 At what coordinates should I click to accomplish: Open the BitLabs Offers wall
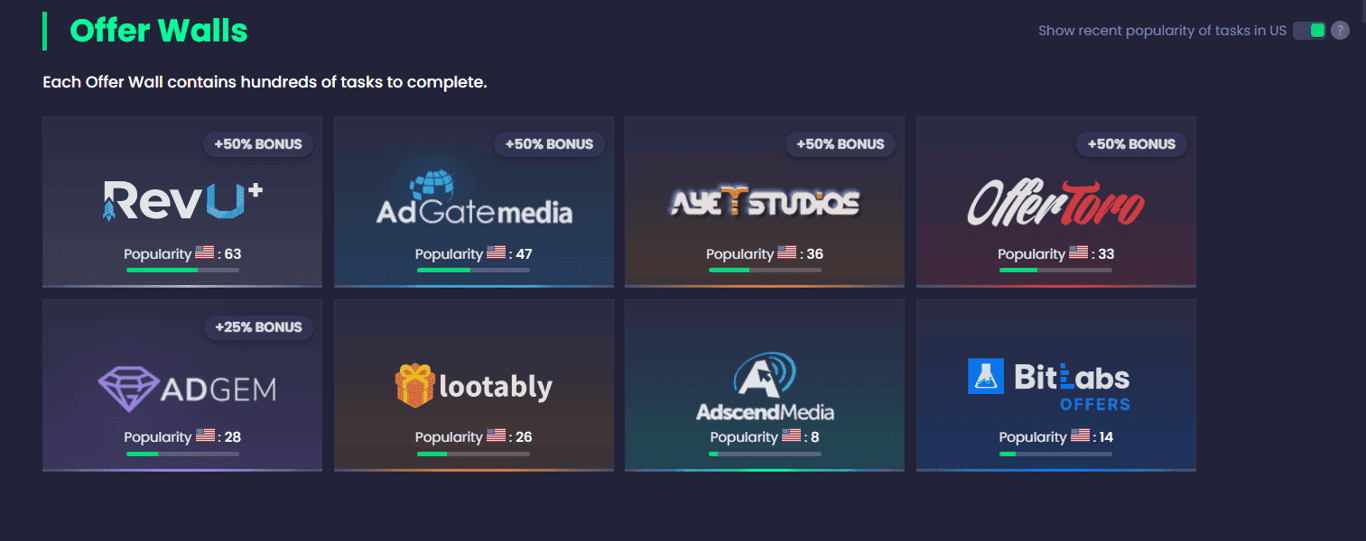point(1056,385)
